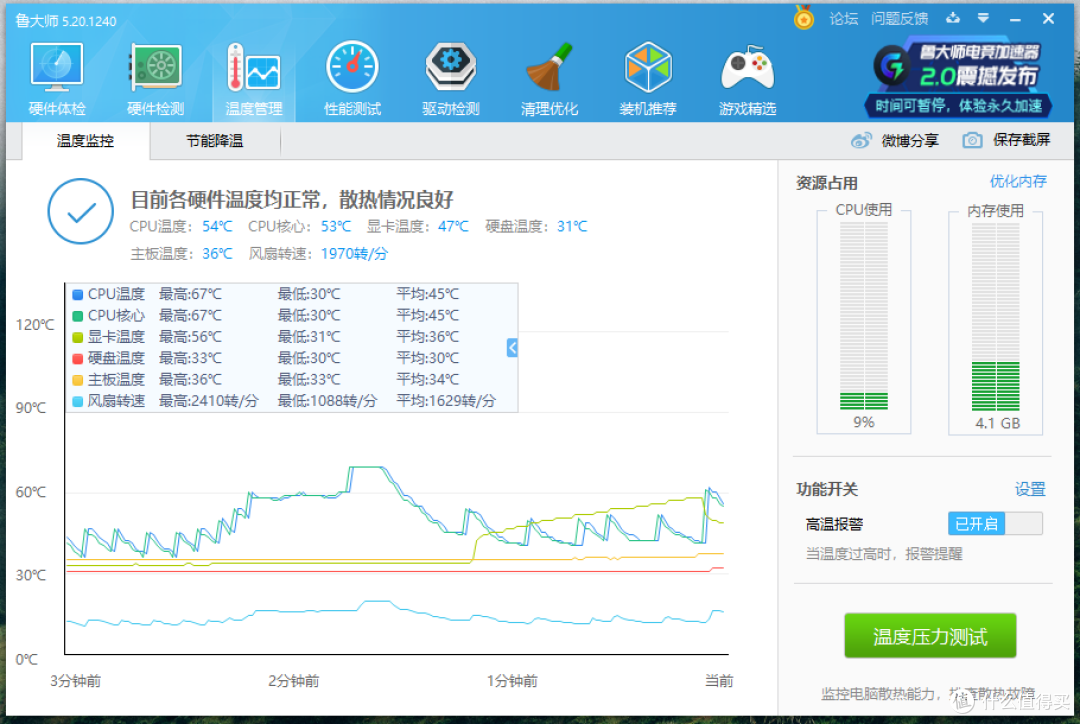Click 平均:1629转/分 fan average value
The width and height of the screenshot is (1080, 724).
point(446,401)
